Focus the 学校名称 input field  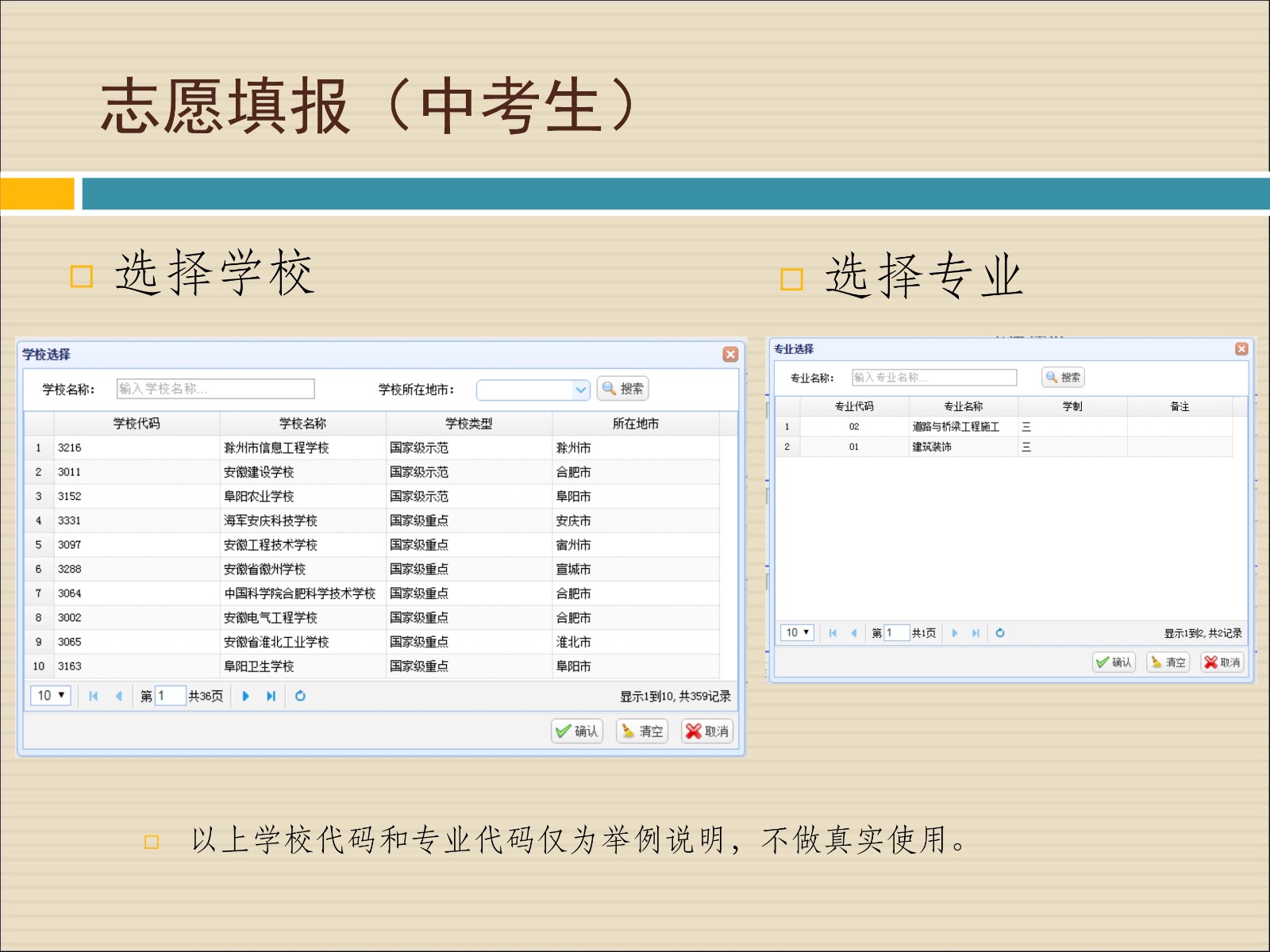point(215,389)
